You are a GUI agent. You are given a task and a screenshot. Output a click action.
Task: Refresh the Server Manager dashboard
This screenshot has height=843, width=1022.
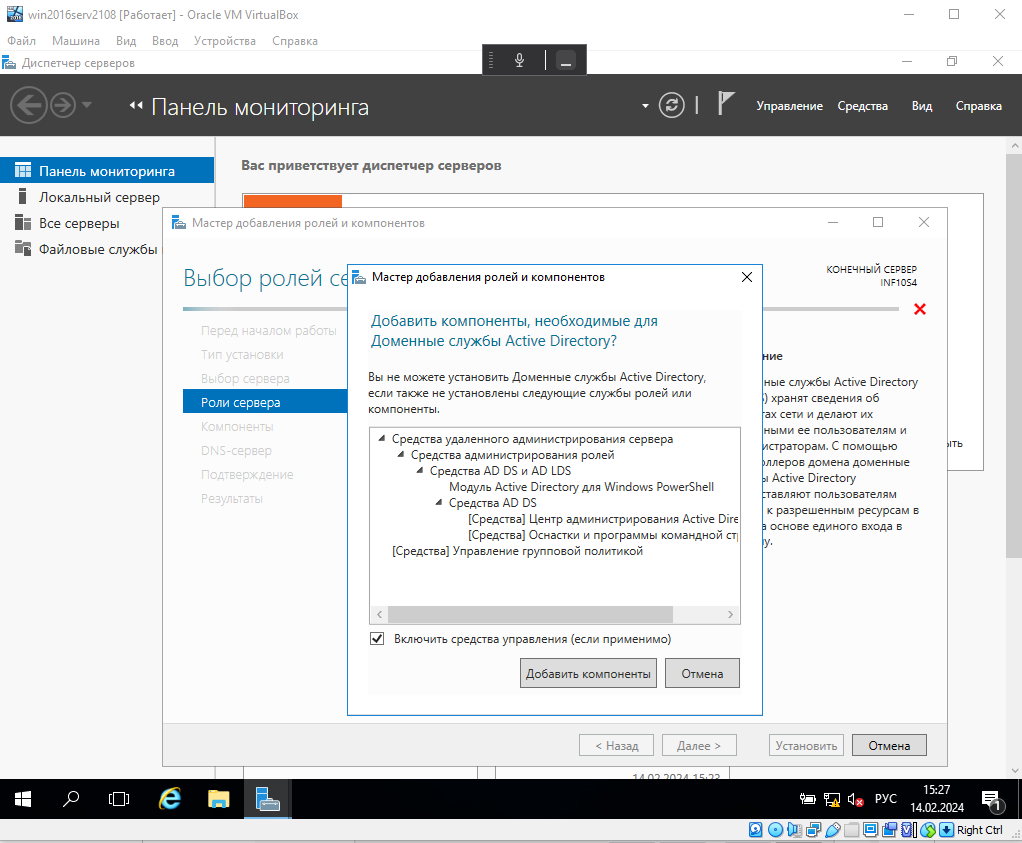671,105
